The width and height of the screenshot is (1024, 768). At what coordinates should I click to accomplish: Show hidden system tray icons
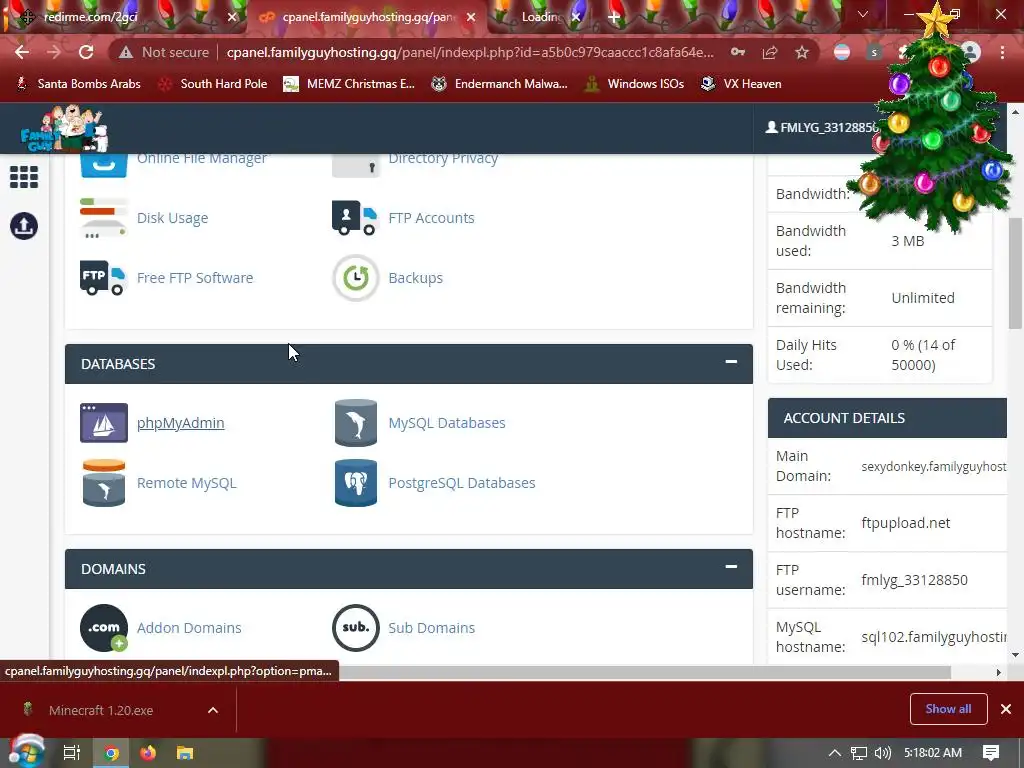(x=835, y=753)
